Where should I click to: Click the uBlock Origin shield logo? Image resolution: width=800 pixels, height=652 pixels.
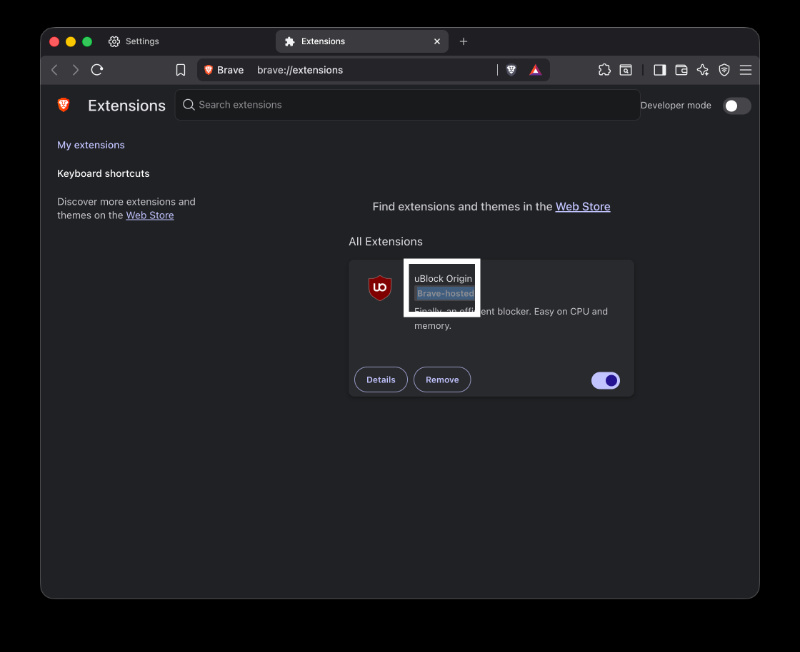380,288
